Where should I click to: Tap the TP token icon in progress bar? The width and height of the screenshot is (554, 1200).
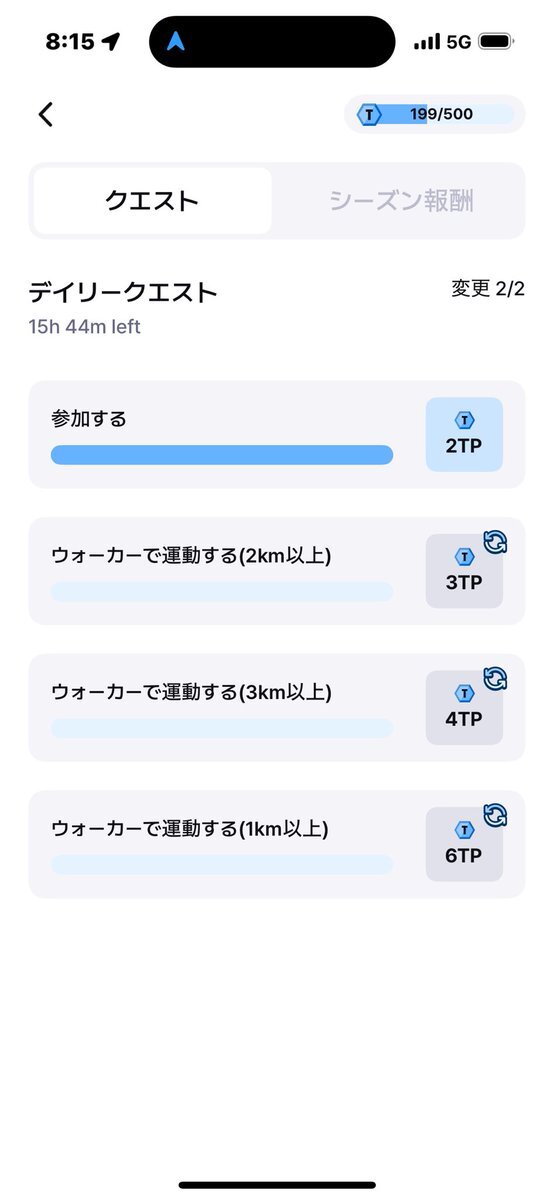[369, 114]
